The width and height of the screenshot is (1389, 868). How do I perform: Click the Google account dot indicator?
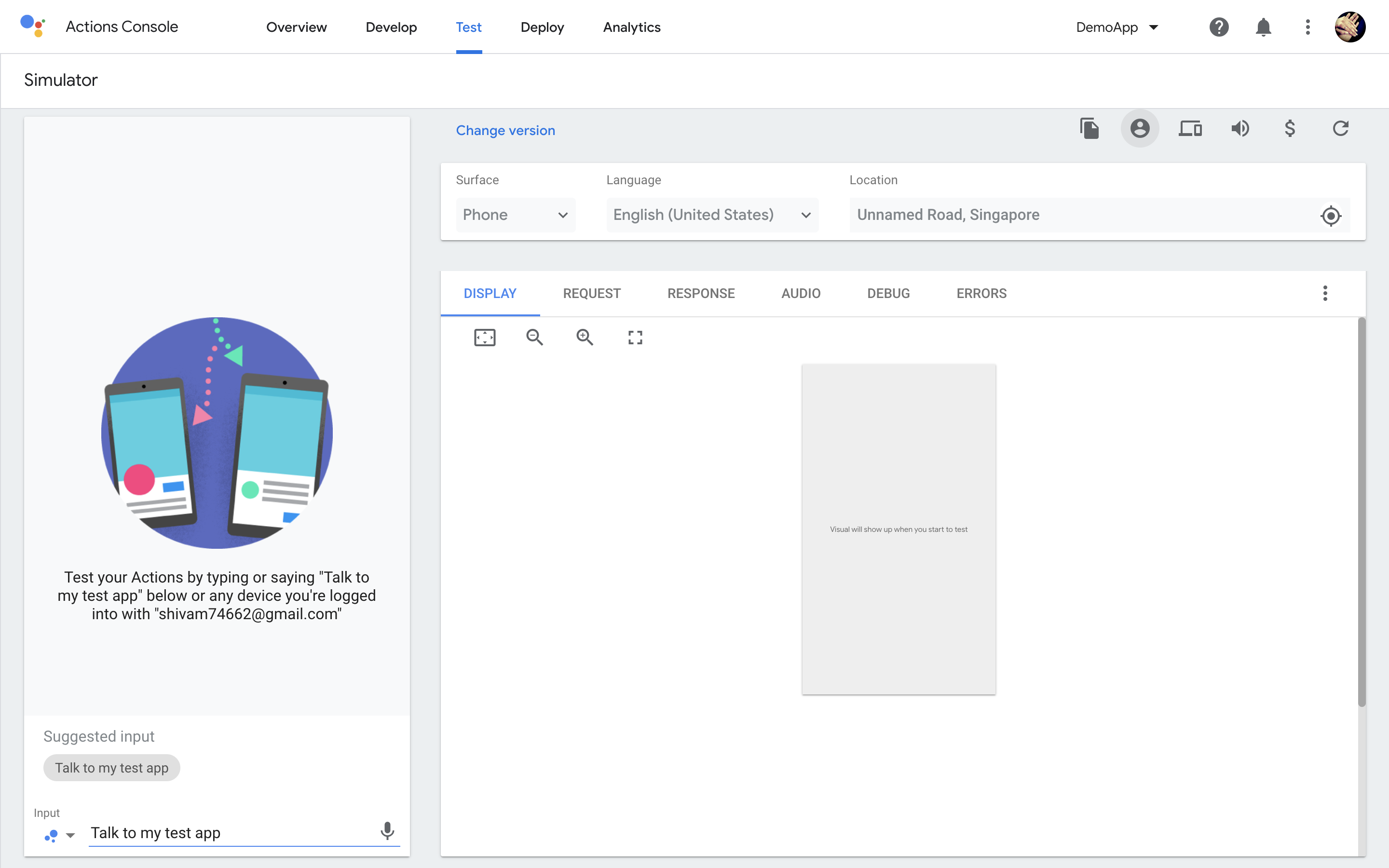tap(51, 831)
